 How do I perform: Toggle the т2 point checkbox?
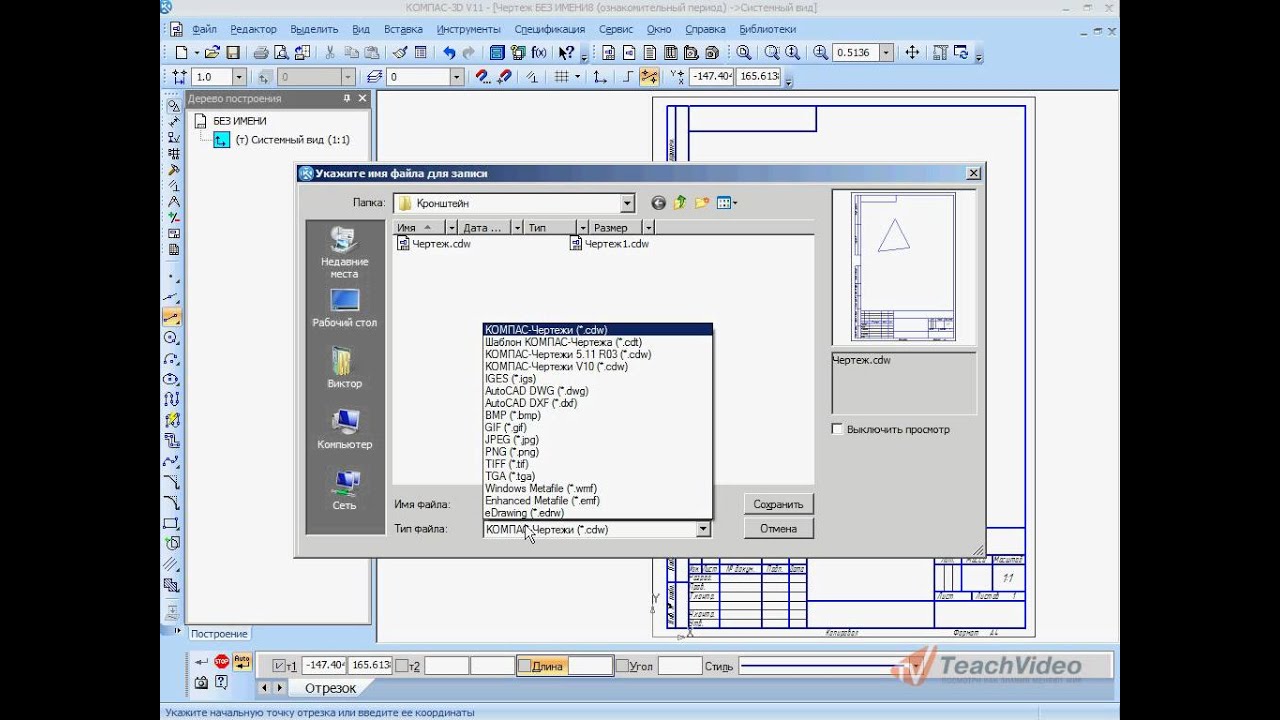pos(401,666)
